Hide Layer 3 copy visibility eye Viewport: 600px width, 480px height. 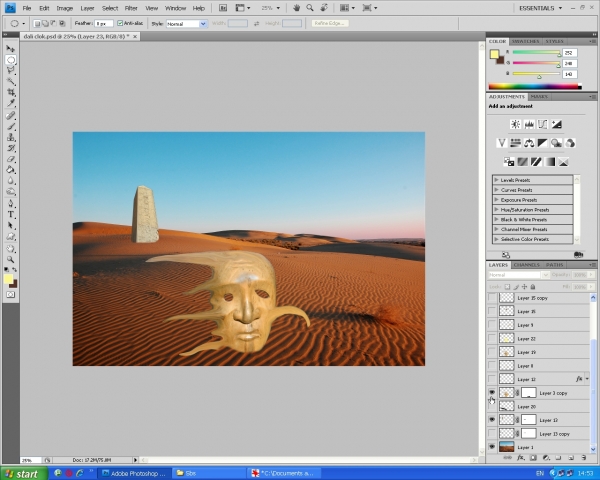pos(492,392)
